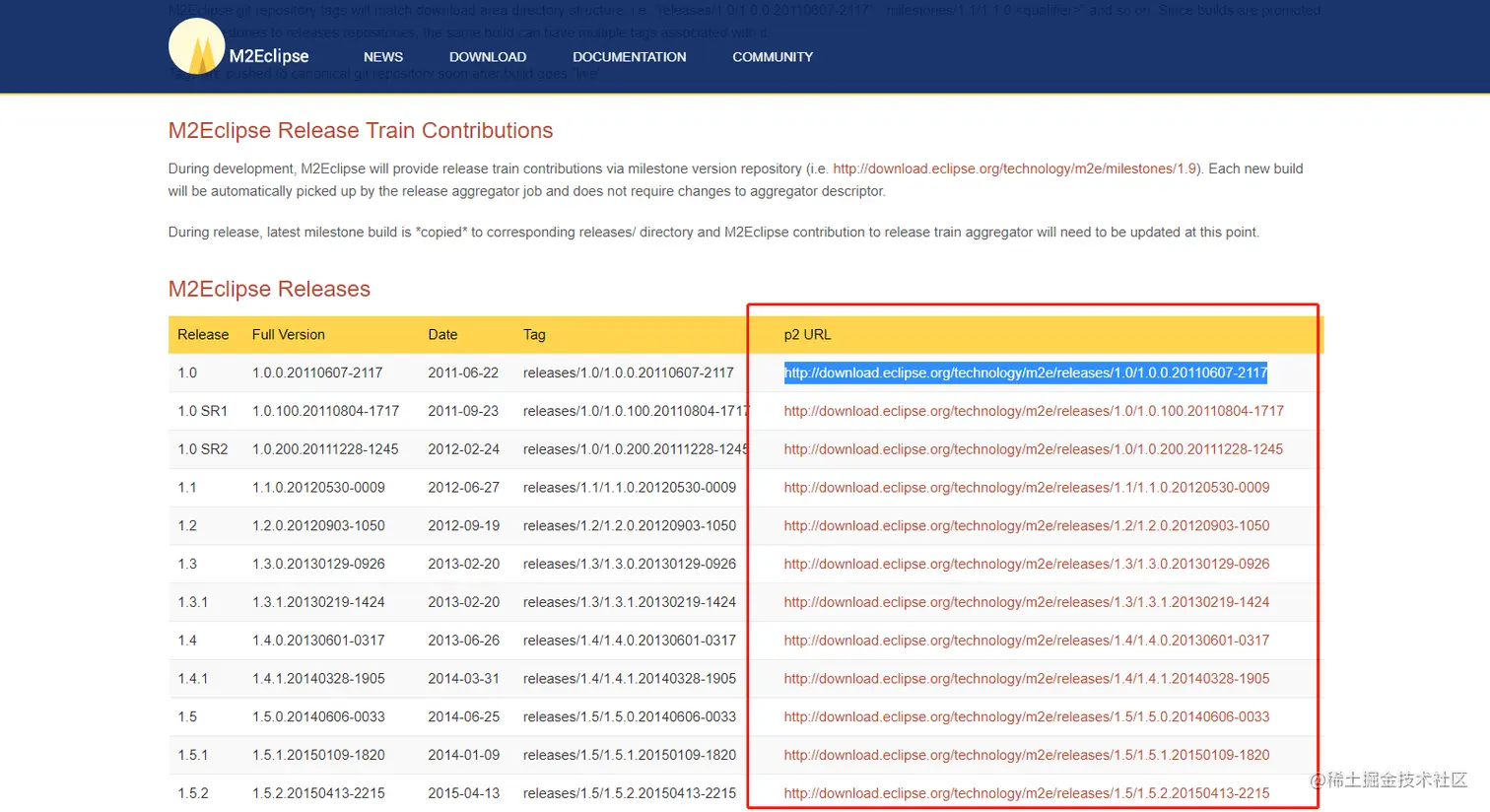Open p2 URL for 1.0.200.20111228-1245
Viewport: 1490px width, 812px height.
[1034, 449]
